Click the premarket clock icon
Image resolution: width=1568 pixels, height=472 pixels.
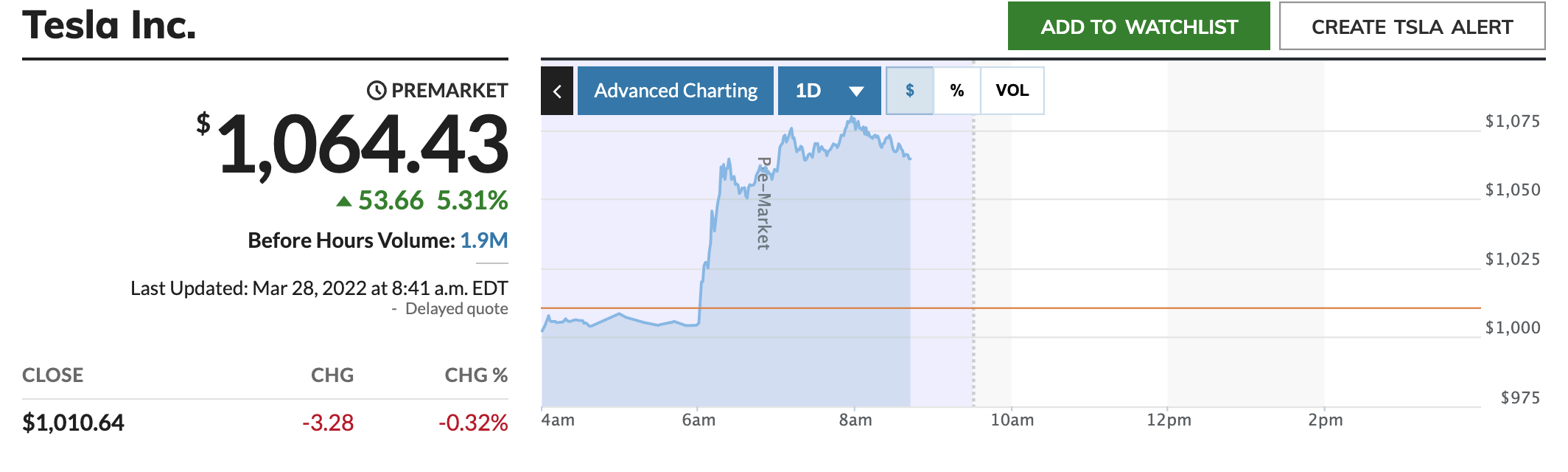[x=377, y=91]
